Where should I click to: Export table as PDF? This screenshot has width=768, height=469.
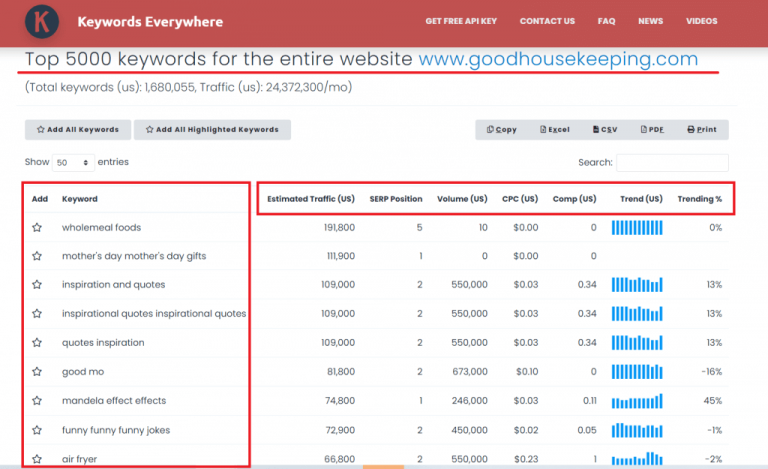tap(652, 130)
